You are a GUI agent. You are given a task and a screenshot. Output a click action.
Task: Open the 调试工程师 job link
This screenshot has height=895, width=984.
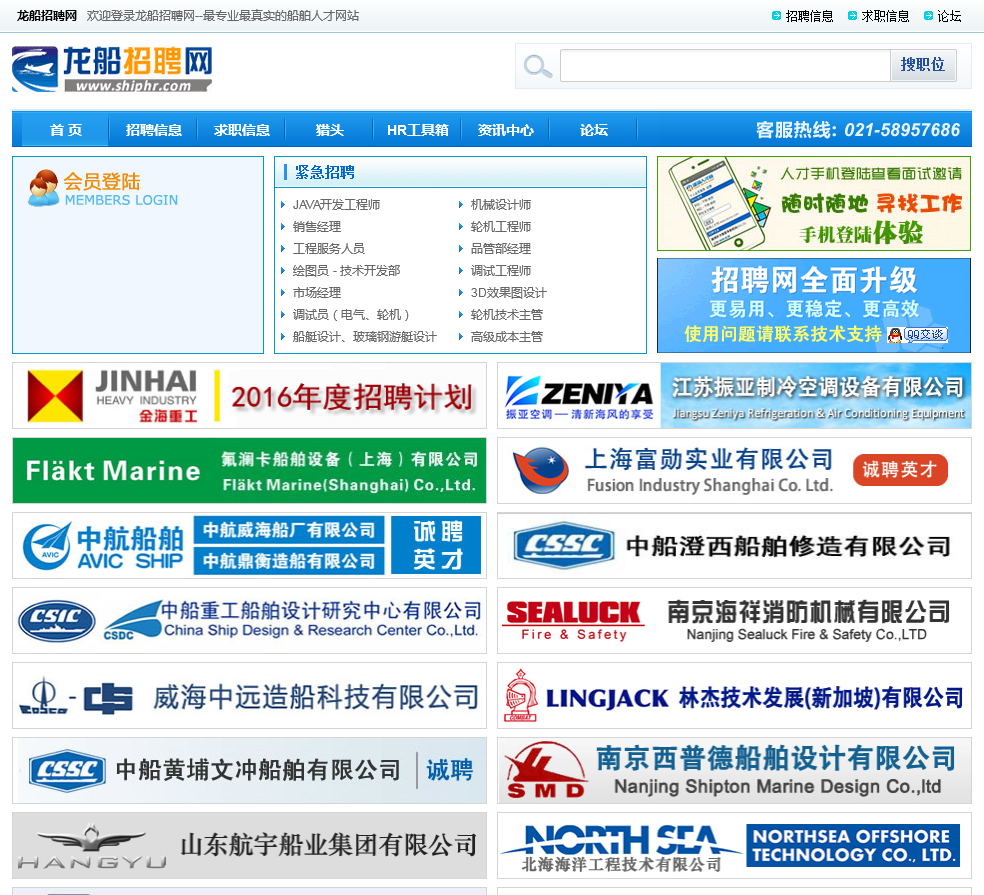pos(501,271)
